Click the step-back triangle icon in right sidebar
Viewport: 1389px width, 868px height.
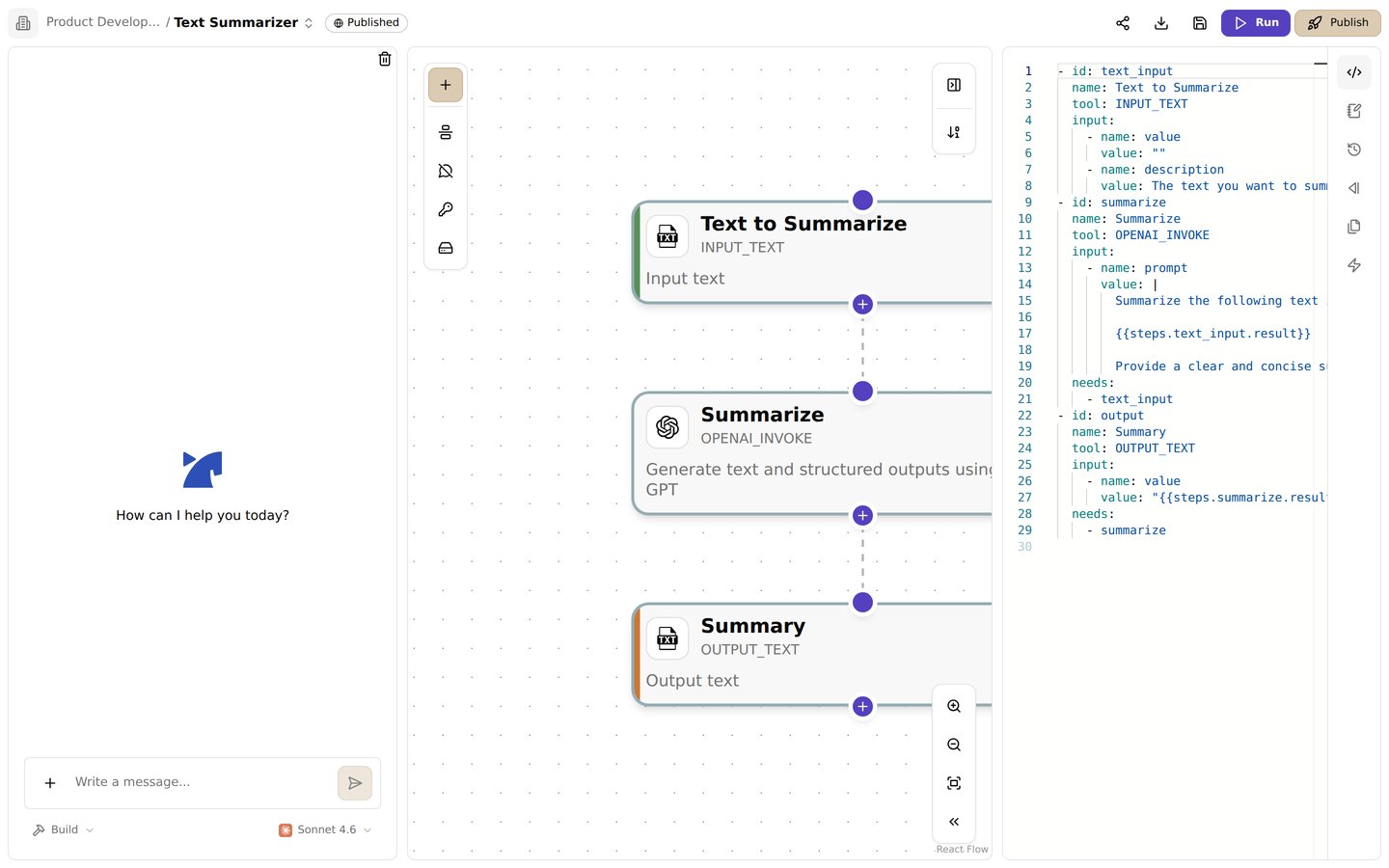click(1354, 188)
